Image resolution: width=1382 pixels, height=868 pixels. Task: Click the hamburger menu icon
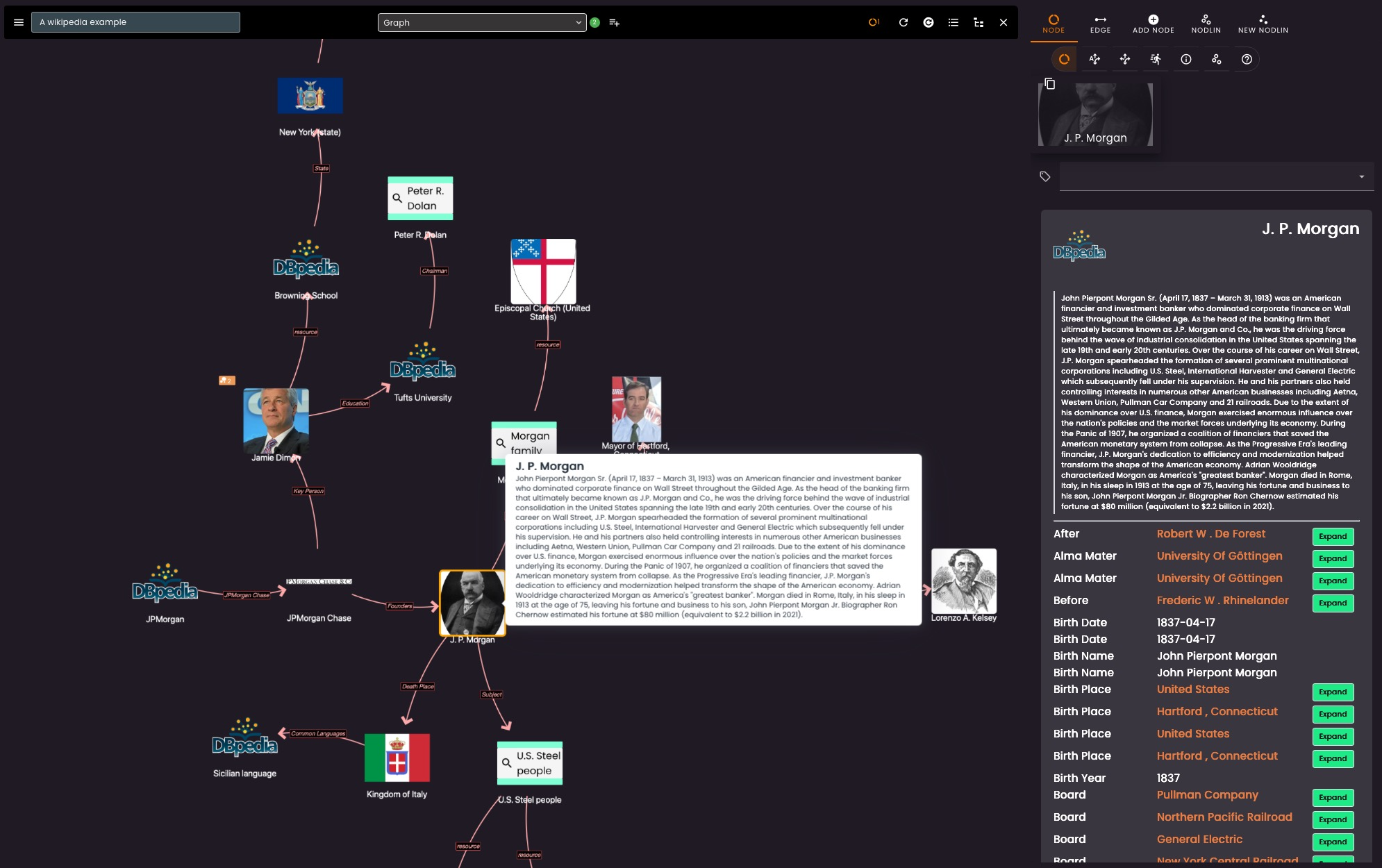pos(19,22)
